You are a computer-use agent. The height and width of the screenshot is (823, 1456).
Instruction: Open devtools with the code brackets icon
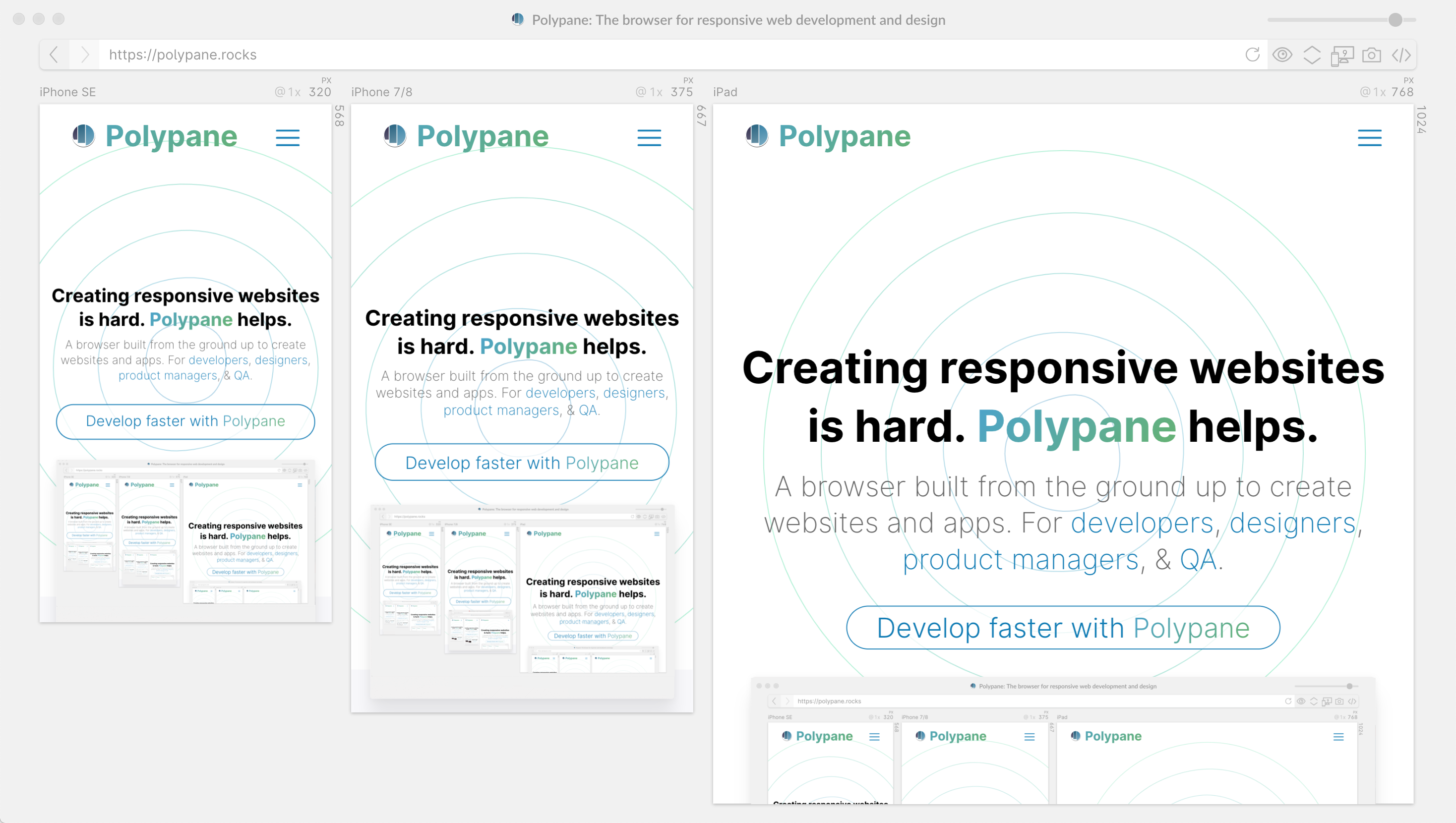pos(1401,55)
